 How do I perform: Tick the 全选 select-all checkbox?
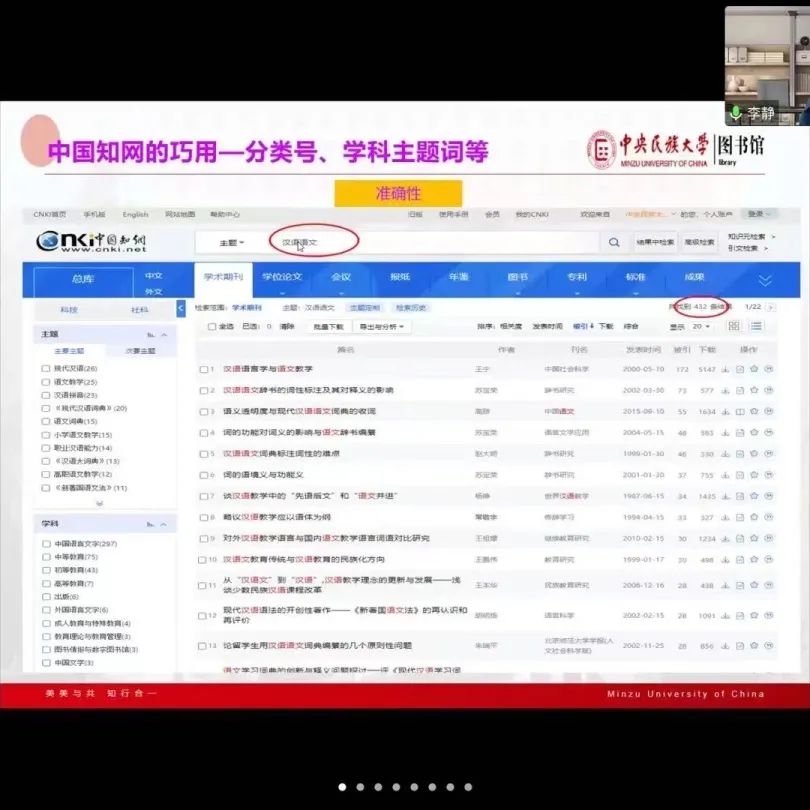(211, 327)
